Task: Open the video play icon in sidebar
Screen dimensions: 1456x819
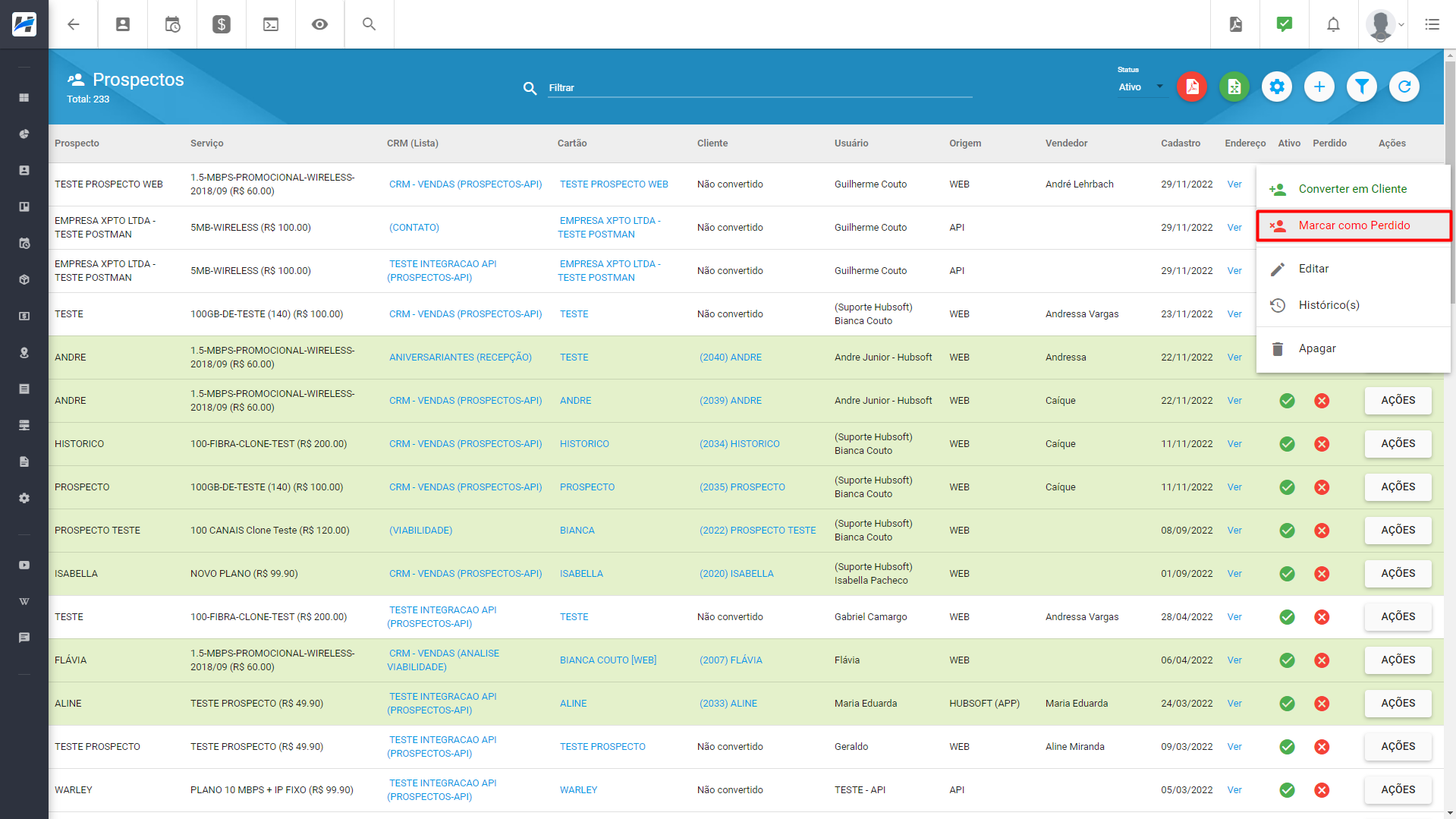Action: tap(24, 565)
